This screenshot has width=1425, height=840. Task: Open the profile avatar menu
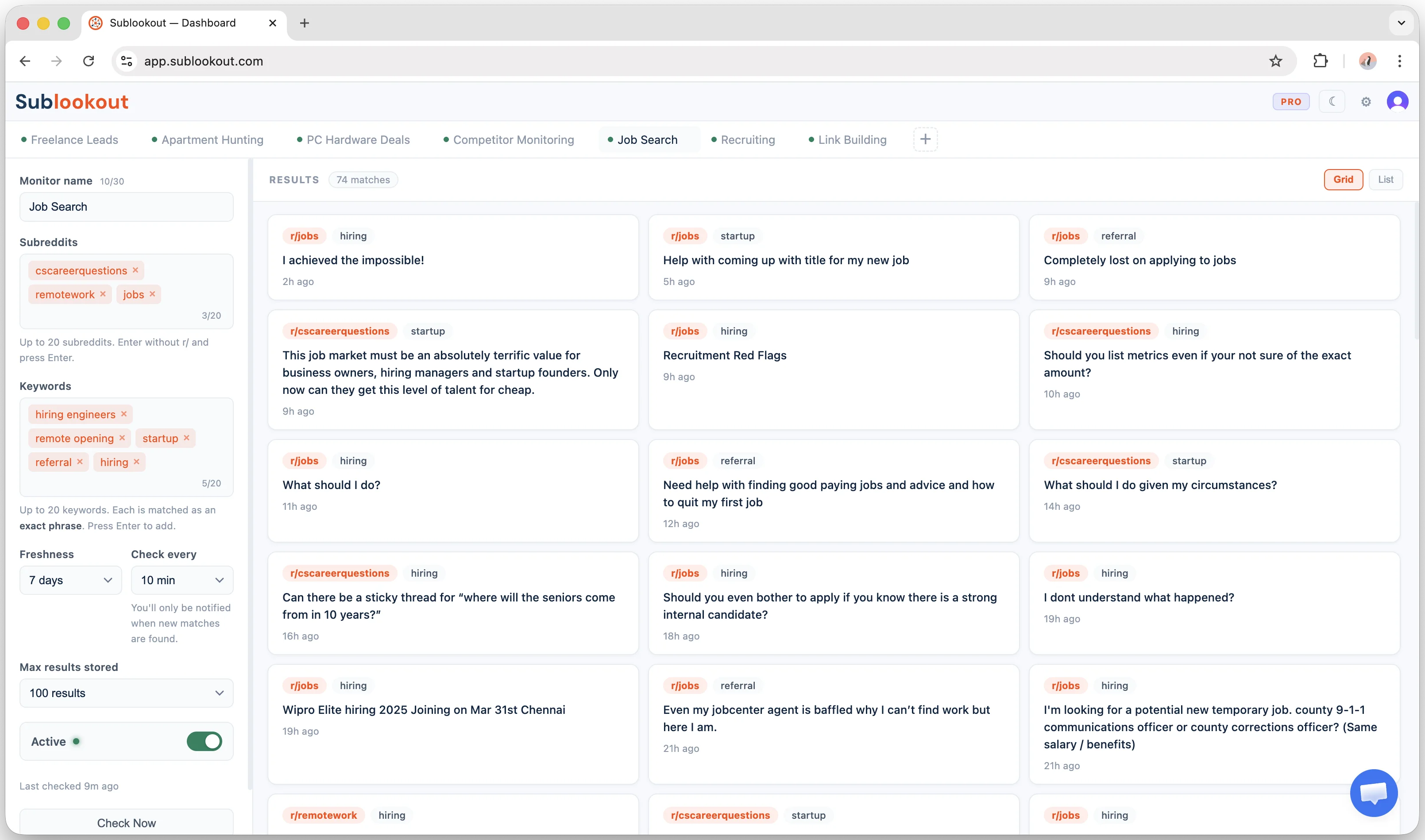tap(1398, 101)
